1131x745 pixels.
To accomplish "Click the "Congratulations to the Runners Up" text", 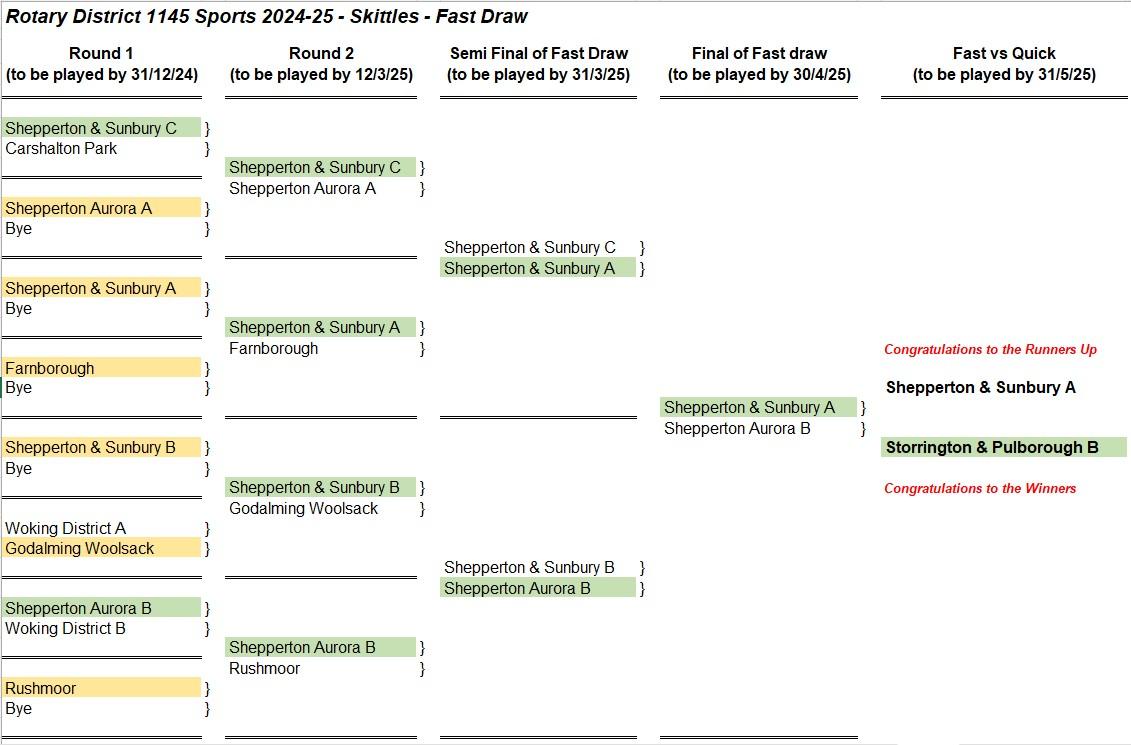I will (990, 349).
